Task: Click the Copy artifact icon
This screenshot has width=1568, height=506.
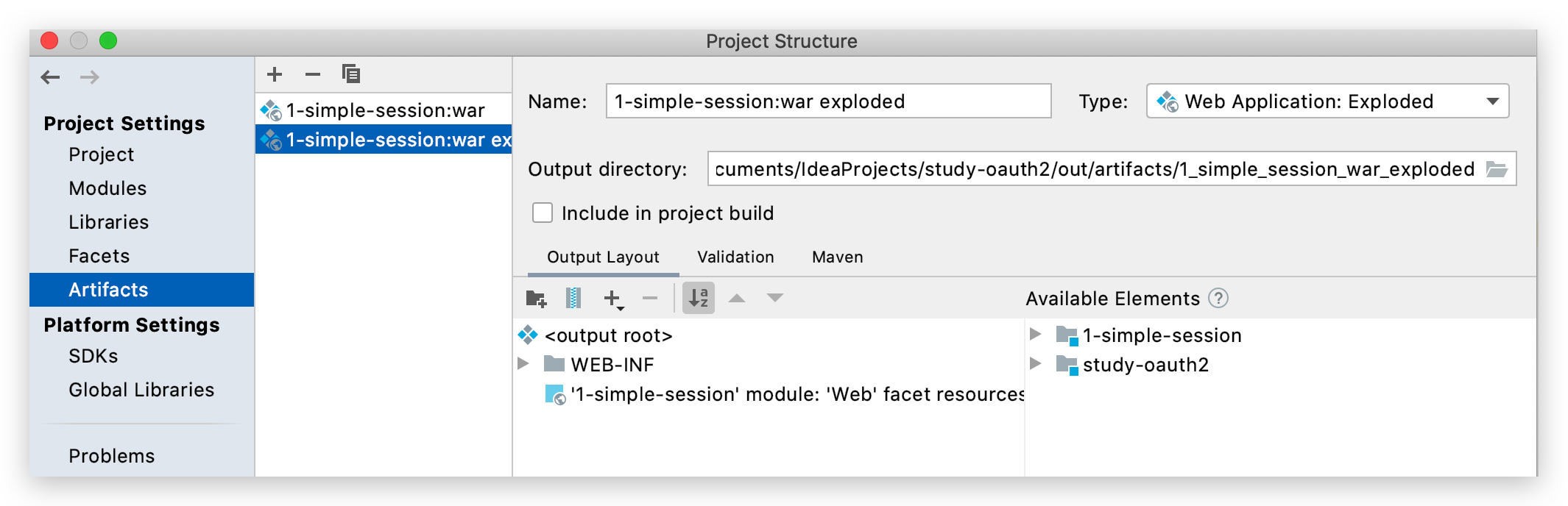Action: [x=351, y=74]
